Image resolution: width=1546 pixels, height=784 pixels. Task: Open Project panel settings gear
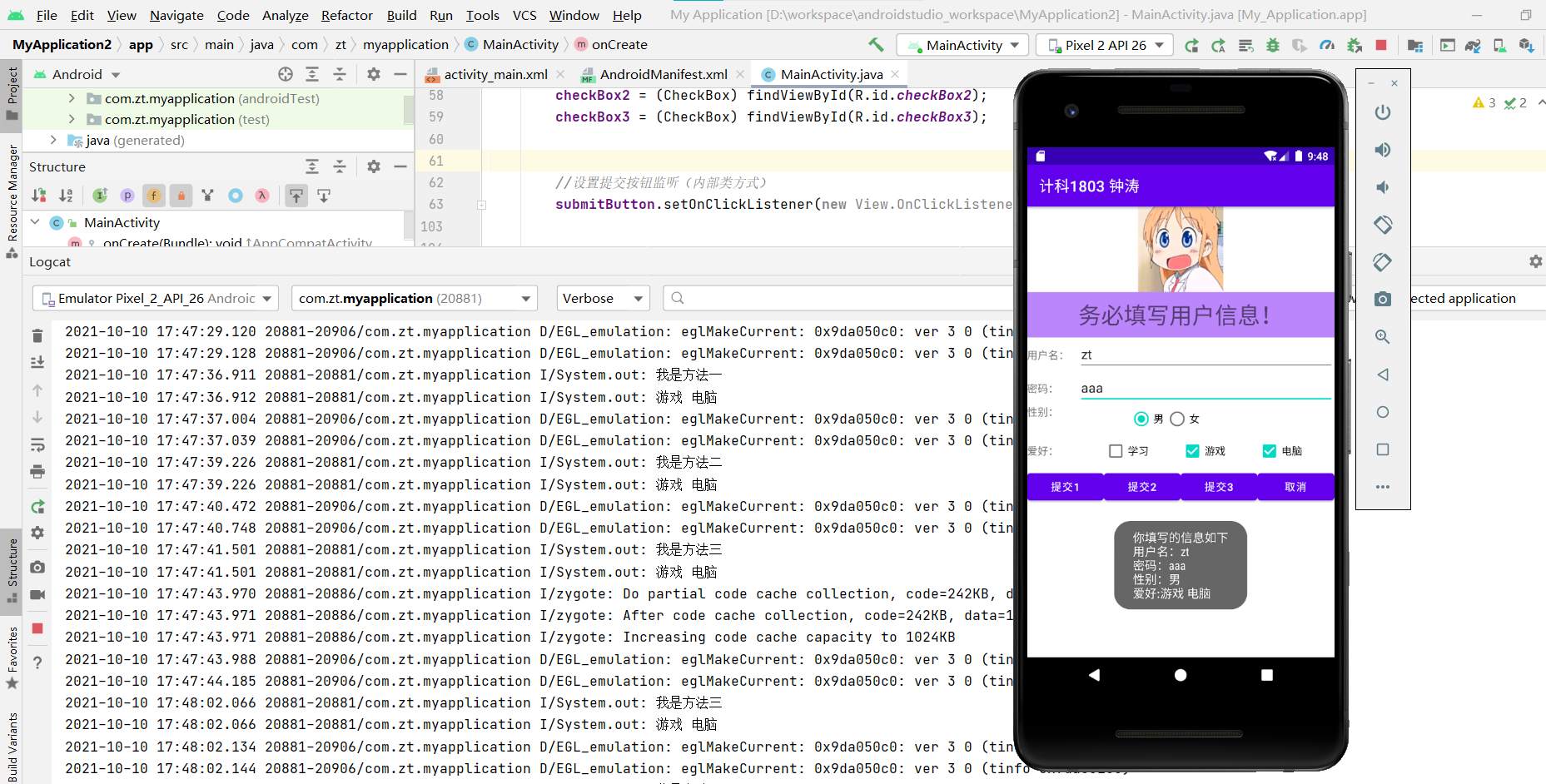[374, 74]
